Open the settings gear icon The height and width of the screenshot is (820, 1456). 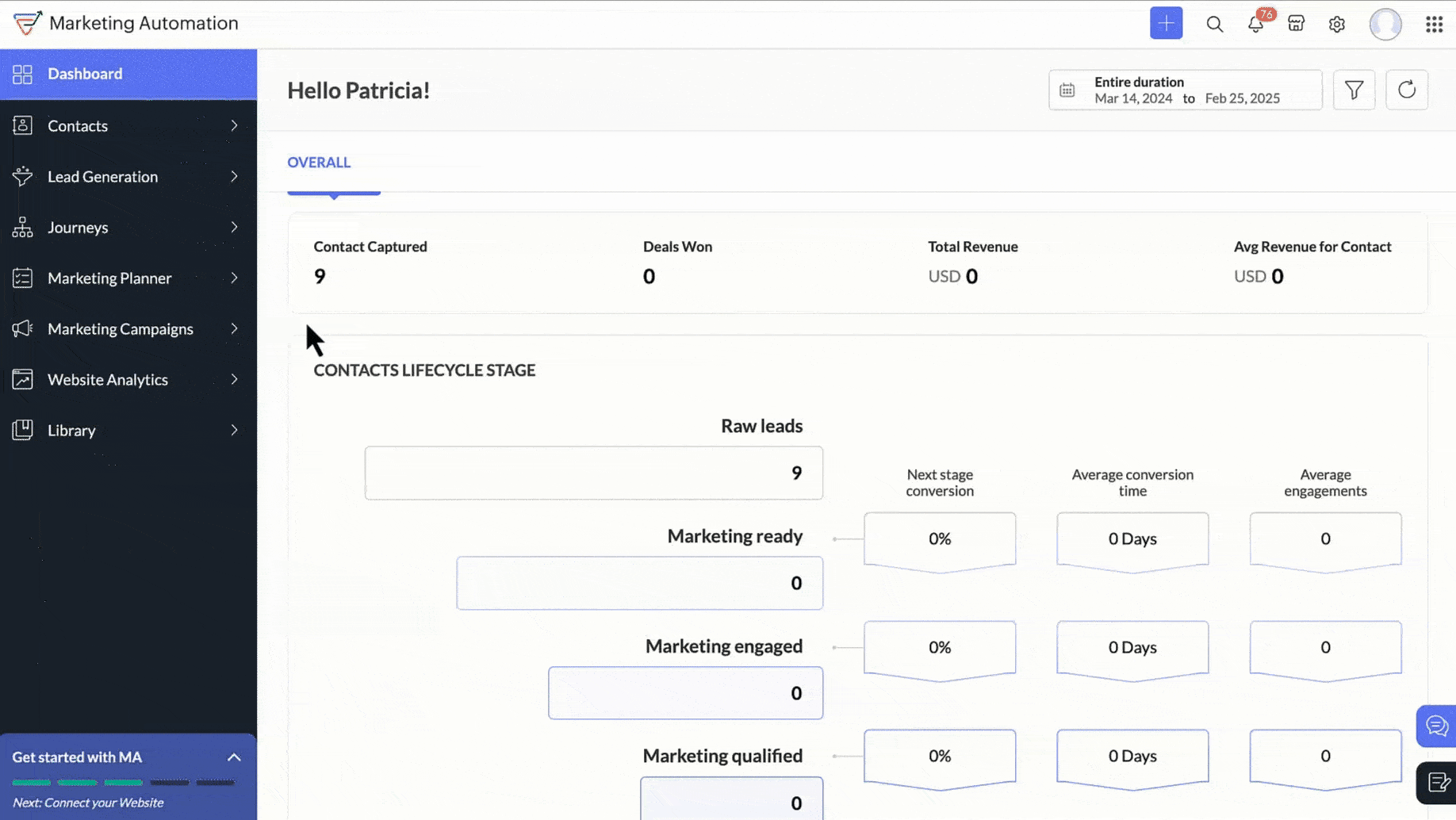pyautogui.click(x=1336, y=24)
